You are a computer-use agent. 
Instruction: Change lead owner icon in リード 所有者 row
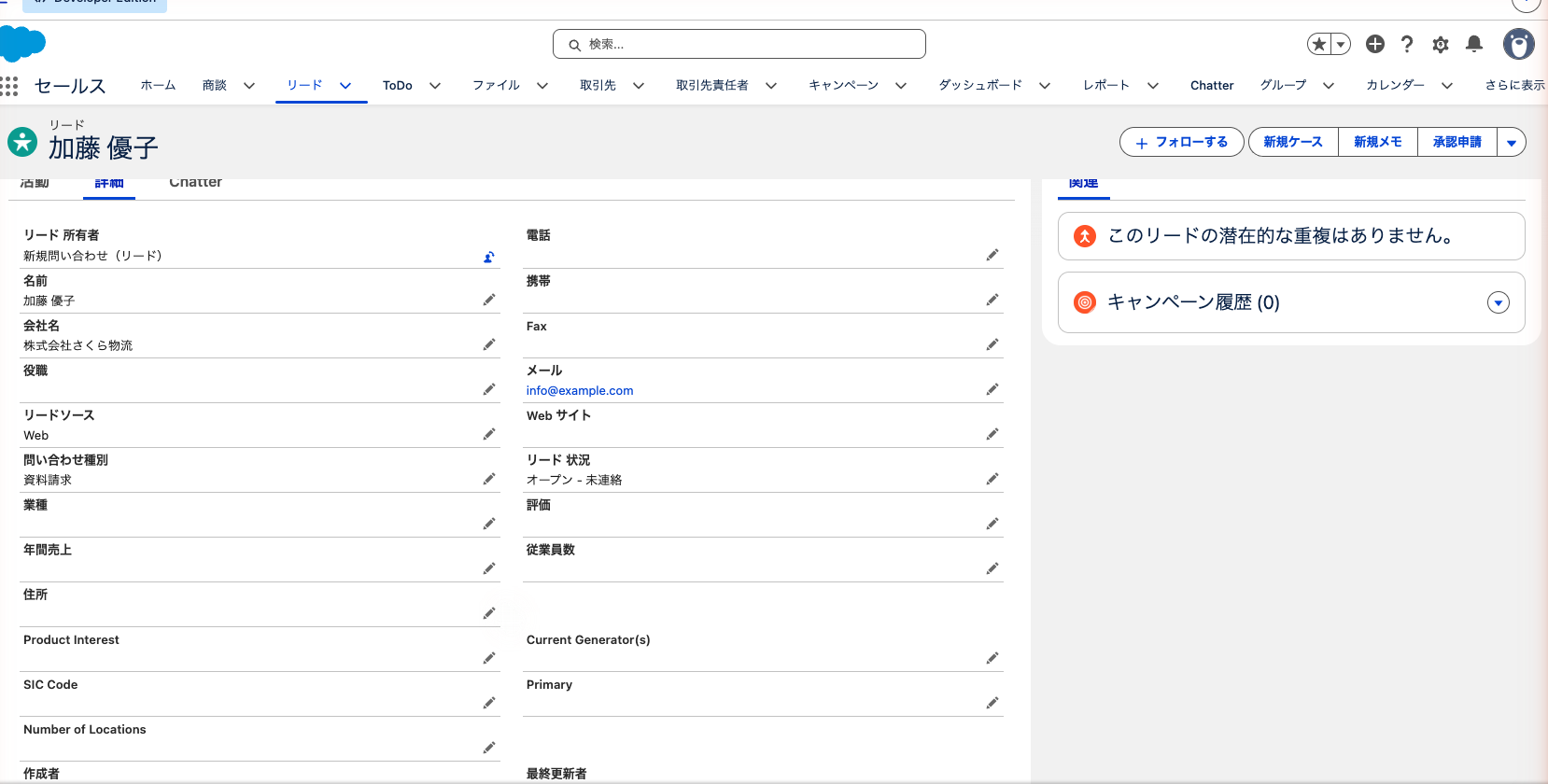(488, 257)
